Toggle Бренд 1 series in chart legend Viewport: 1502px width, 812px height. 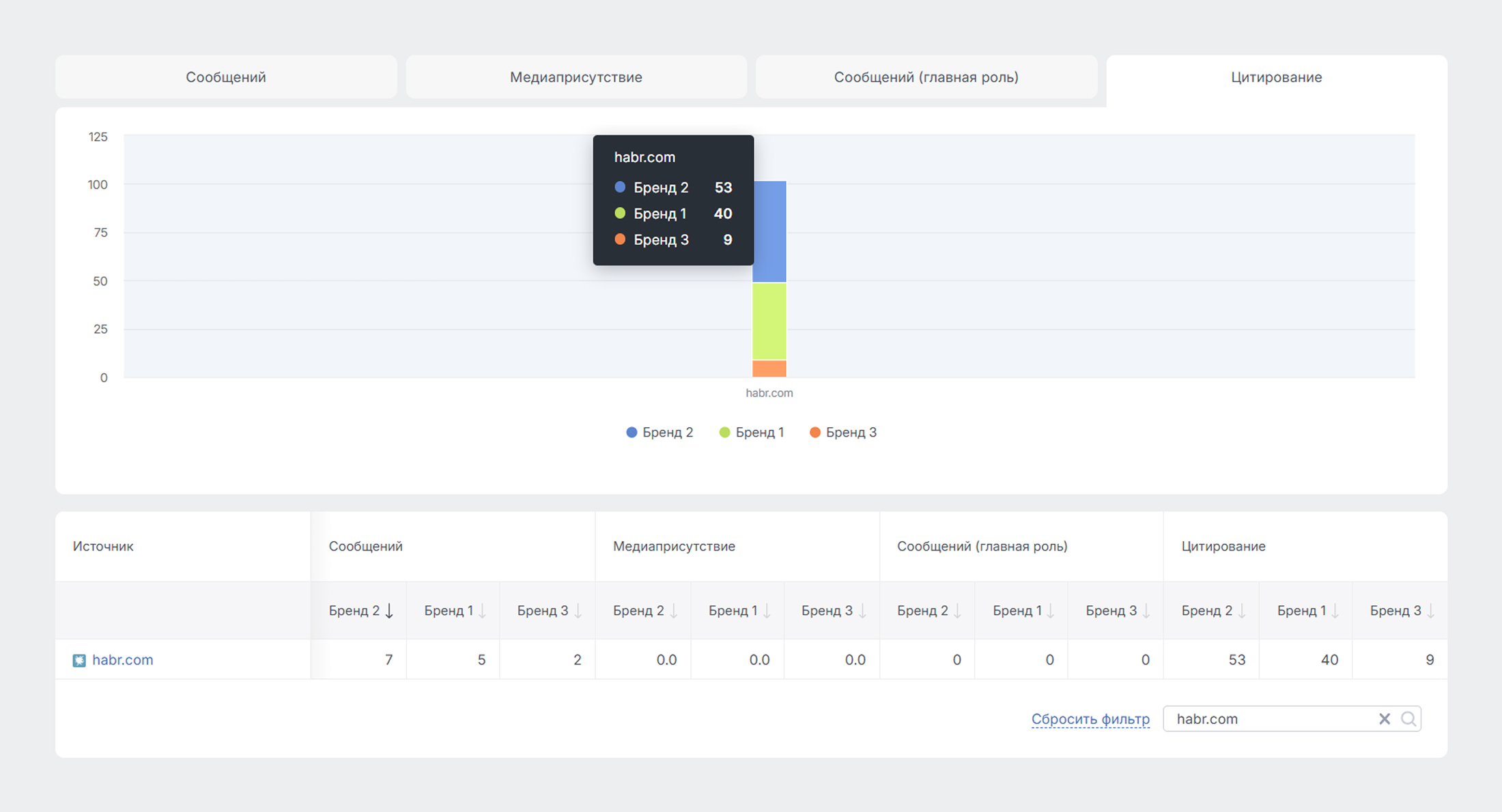tap(752, 432)
